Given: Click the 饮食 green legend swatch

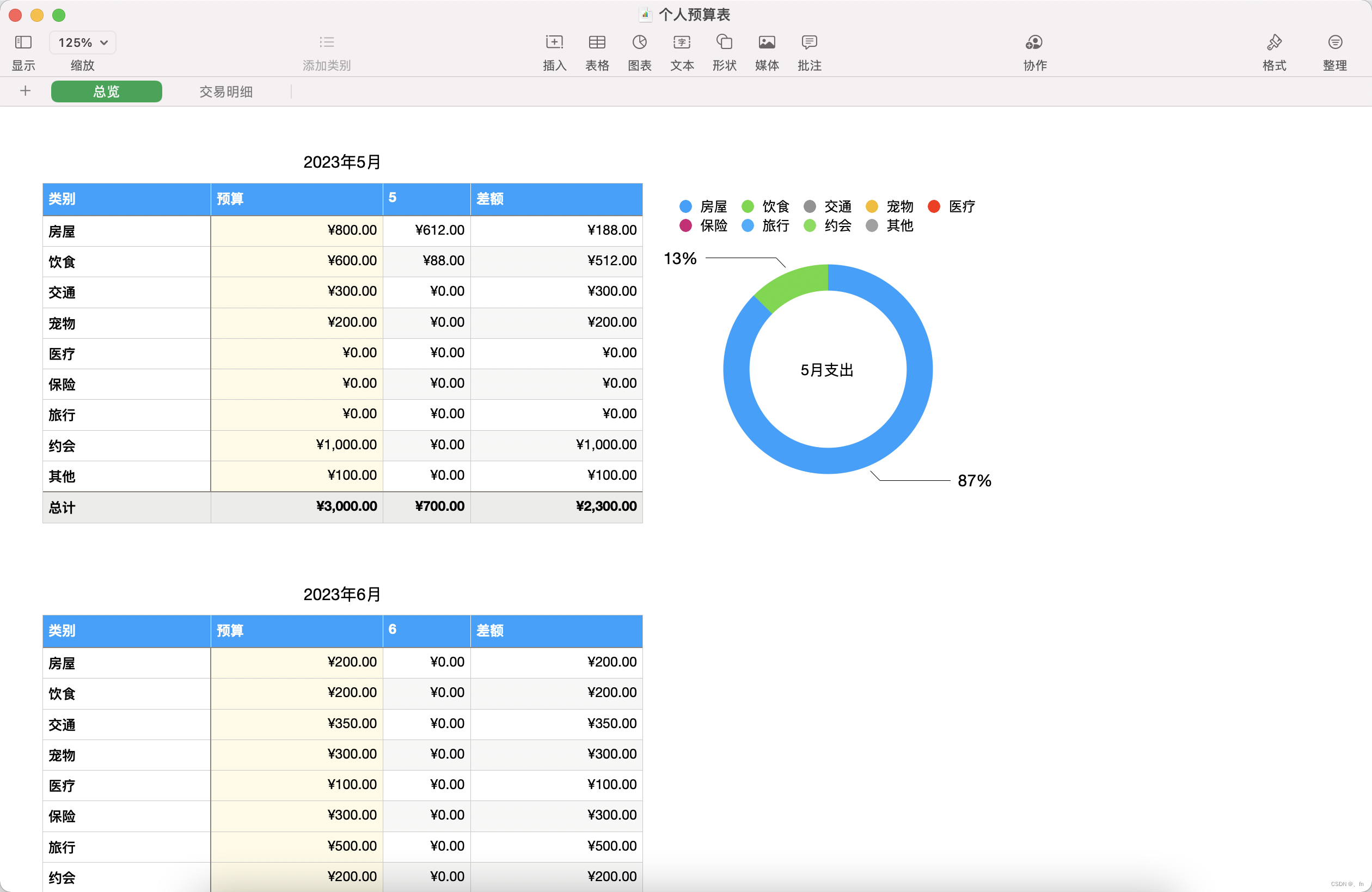Looking at the screenshot, I should (x=748, y=206).
